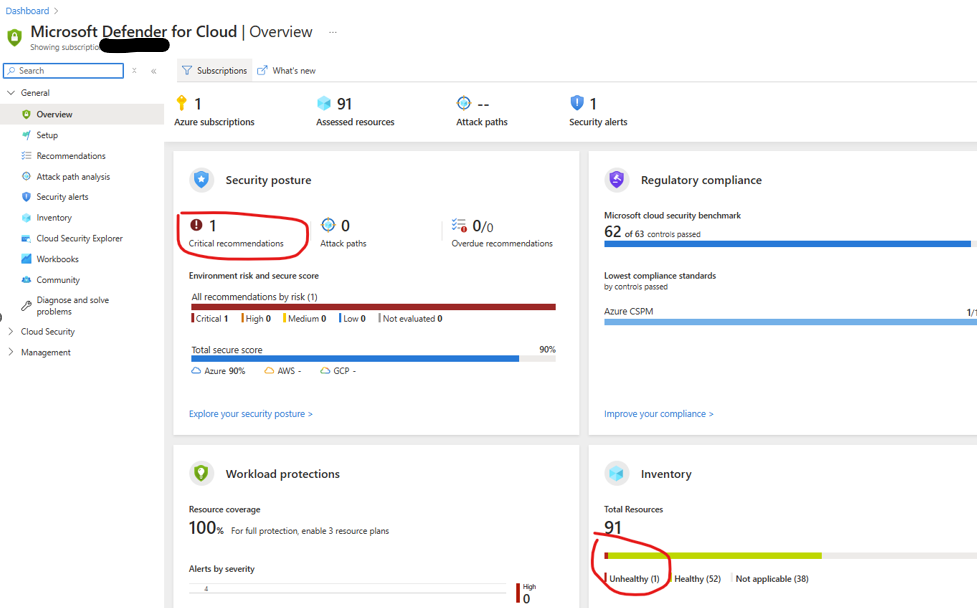This screenshot has width=977, height=608.
Task: Click the Inventory card cube icon
Action: 616,473
